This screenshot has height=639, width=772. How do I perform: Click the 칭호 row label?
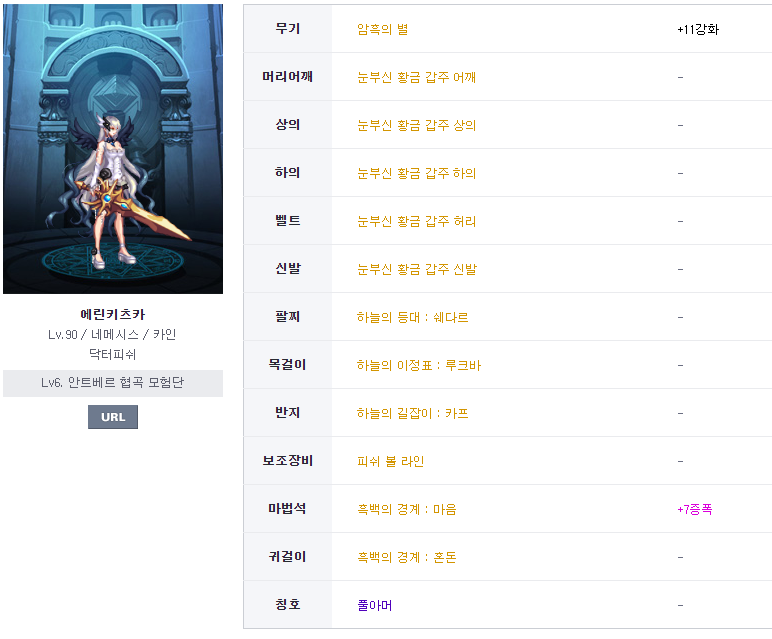pyautogui.click(x=288, y=605)
